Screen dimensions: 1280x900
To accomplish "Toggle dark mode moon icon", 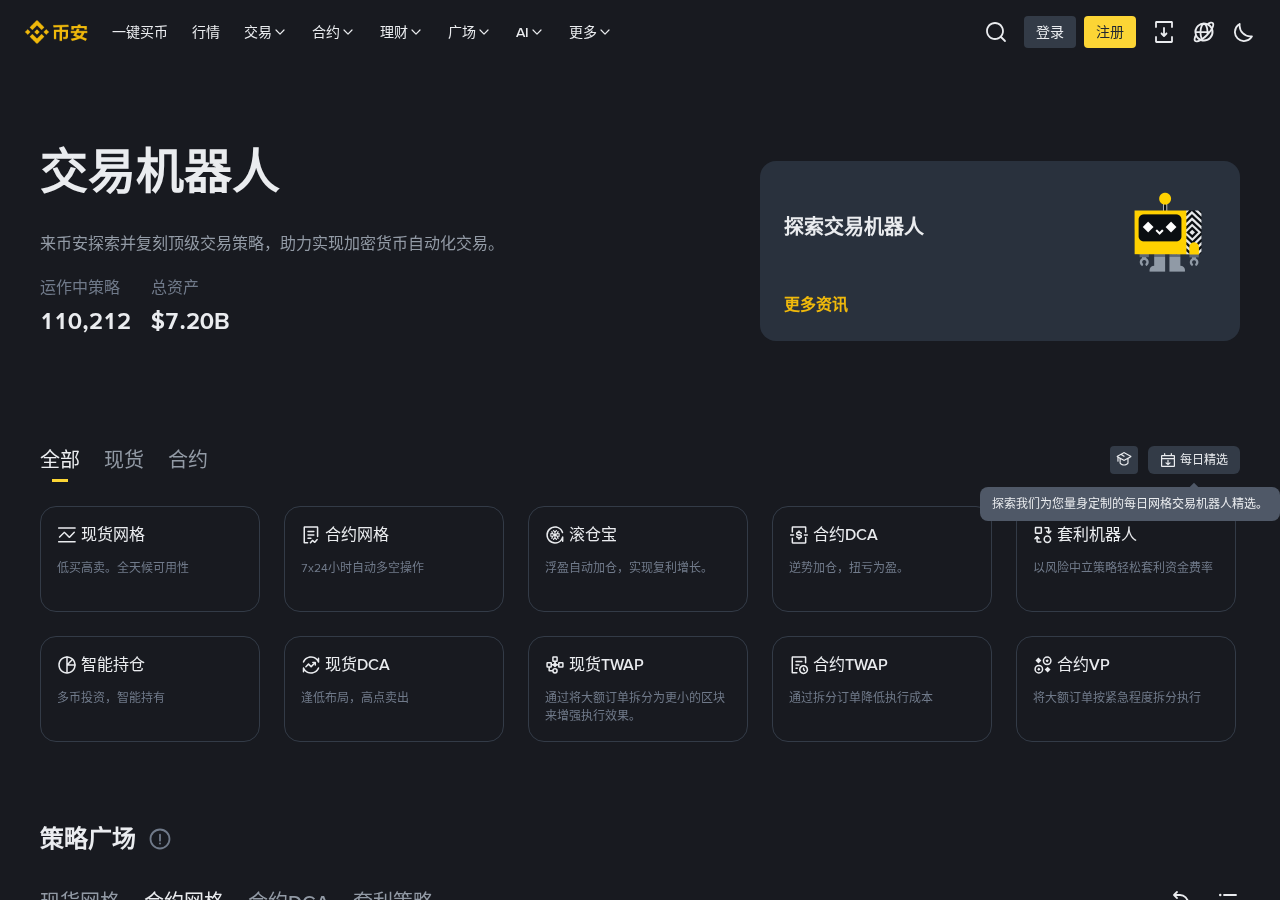I will pyautogui.click(x=1244, y=32).
